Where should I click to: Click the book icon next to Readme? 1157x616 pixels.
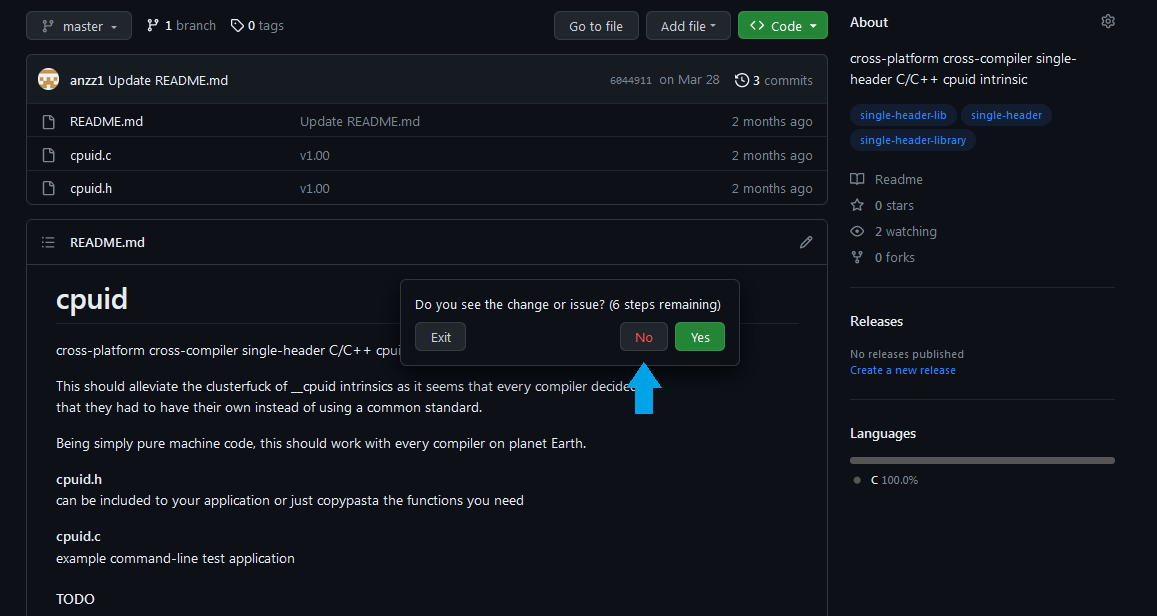[857, 179]
